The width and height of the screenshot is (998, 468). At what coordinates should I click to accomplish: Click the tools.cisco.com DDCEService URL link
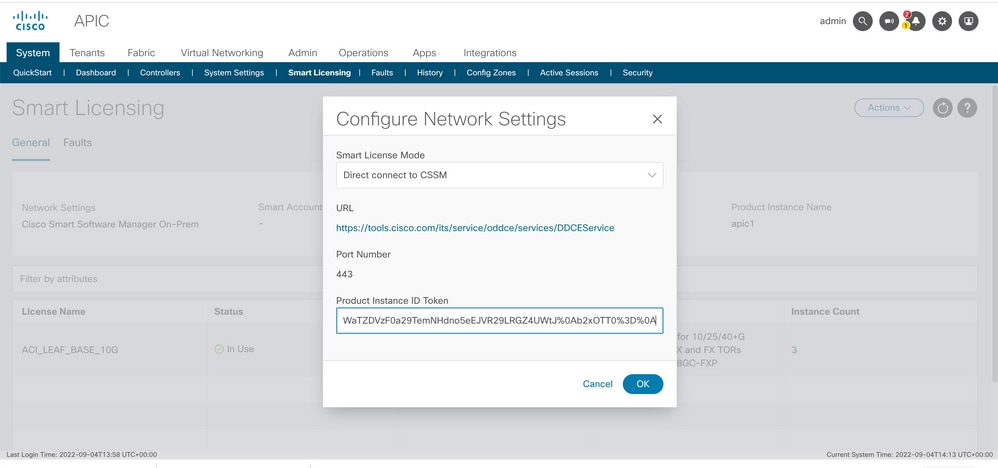coord(475,227)
